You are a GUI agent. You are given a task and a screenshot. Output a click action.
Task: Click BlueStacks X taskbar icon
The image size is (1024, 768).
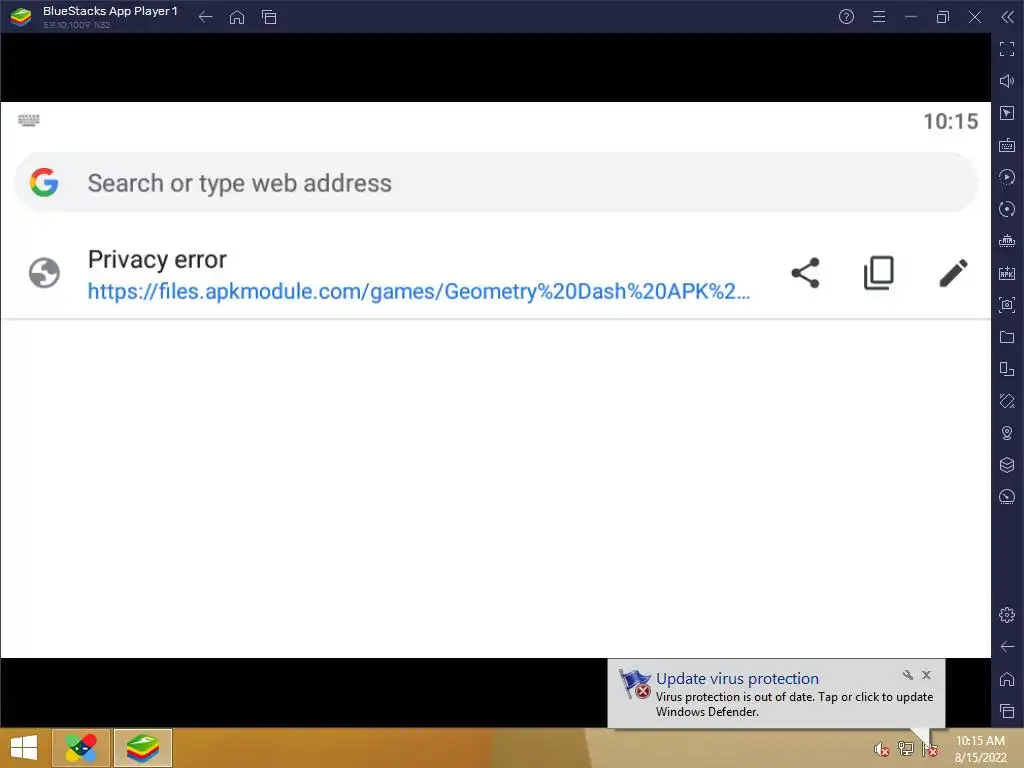coord(81,748)
